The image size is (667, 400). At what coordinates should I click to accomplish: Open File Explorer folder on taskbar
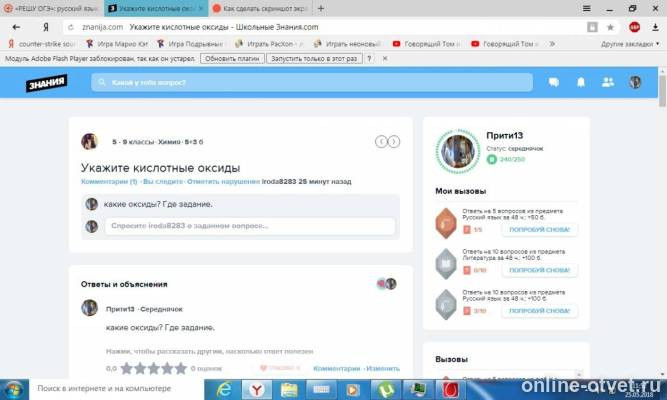pyautogui.click(x=289, y=390)
